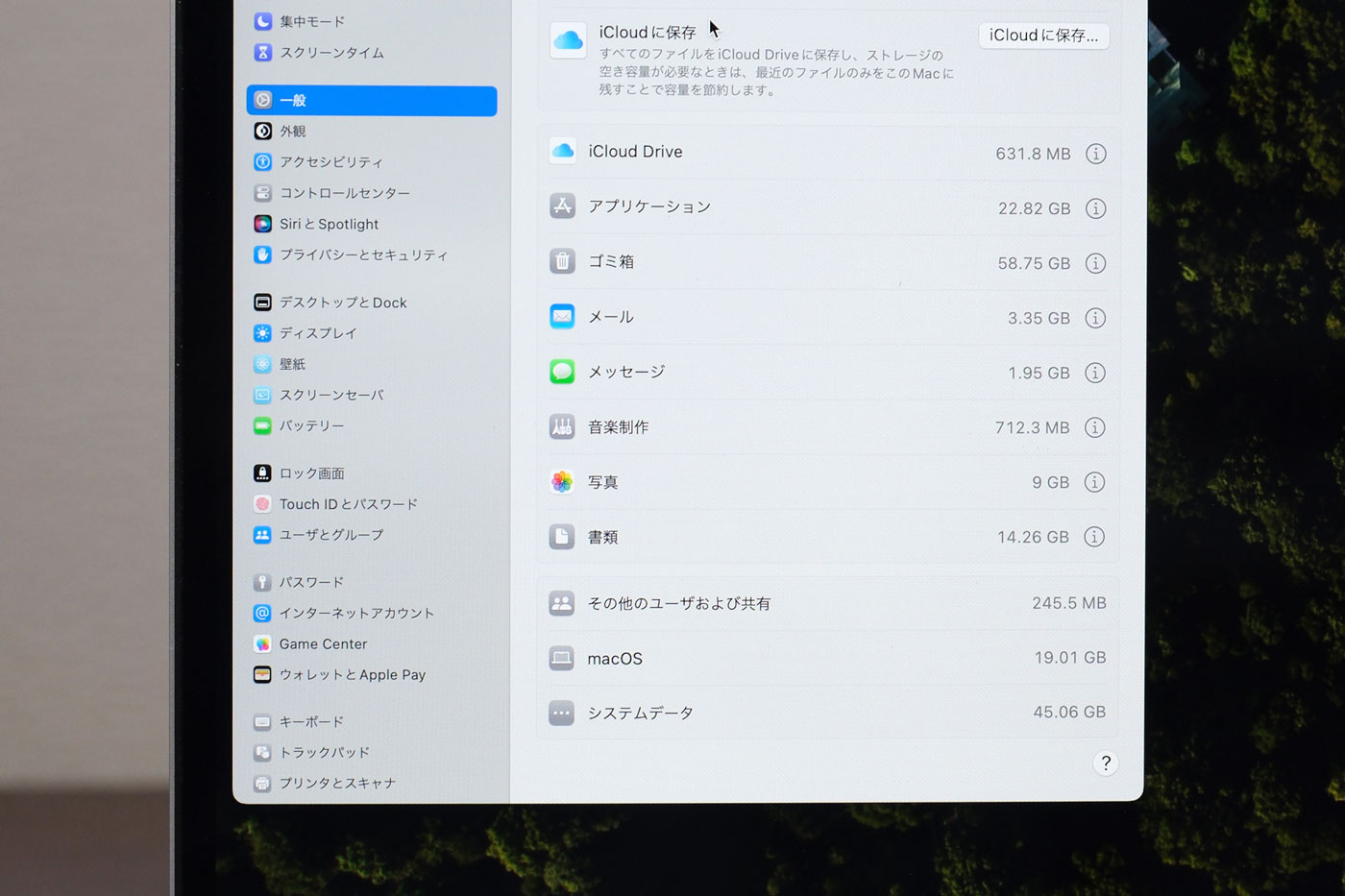Open 壁紙 wallpaper icon

pos(262,364)
